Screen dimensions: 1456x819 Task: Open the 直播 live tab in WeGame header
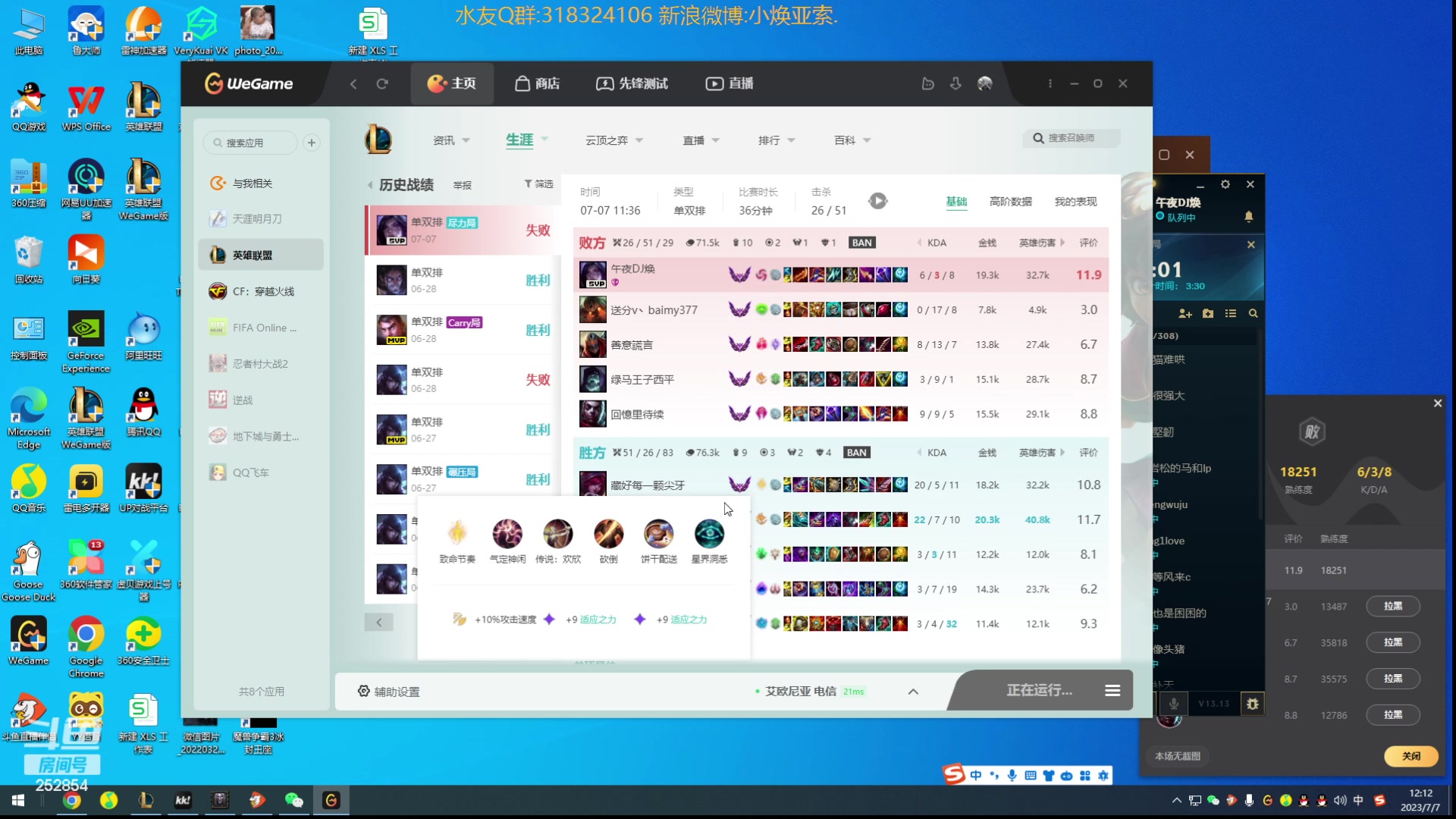[730, 83]
